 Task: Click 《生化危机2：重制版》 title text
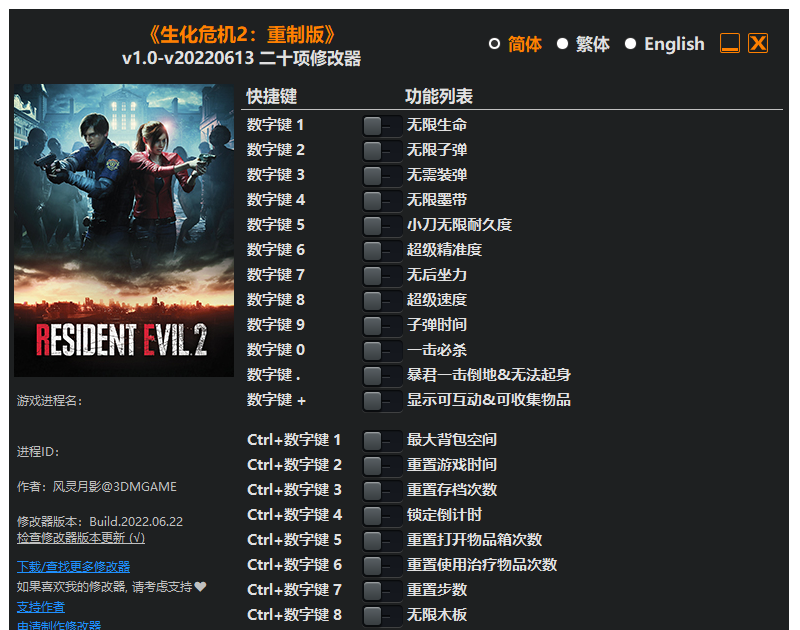point(242,35)
